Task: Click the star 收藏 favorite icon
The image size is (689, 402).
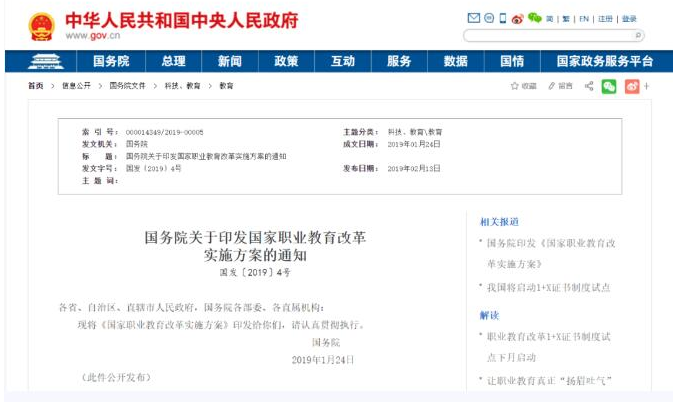Action: click(x=523, y=86)
